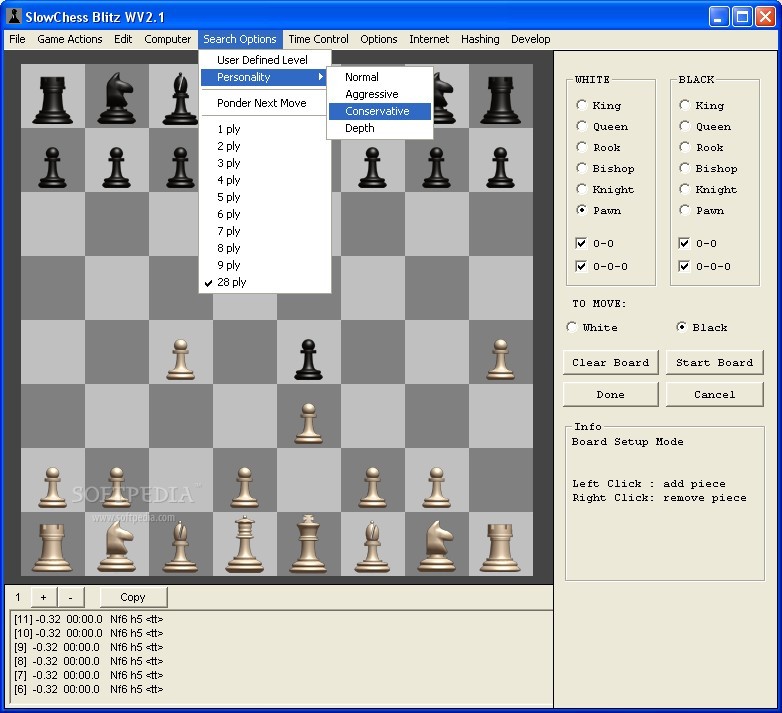Open the Time Control menu

(x=318, y=39)
